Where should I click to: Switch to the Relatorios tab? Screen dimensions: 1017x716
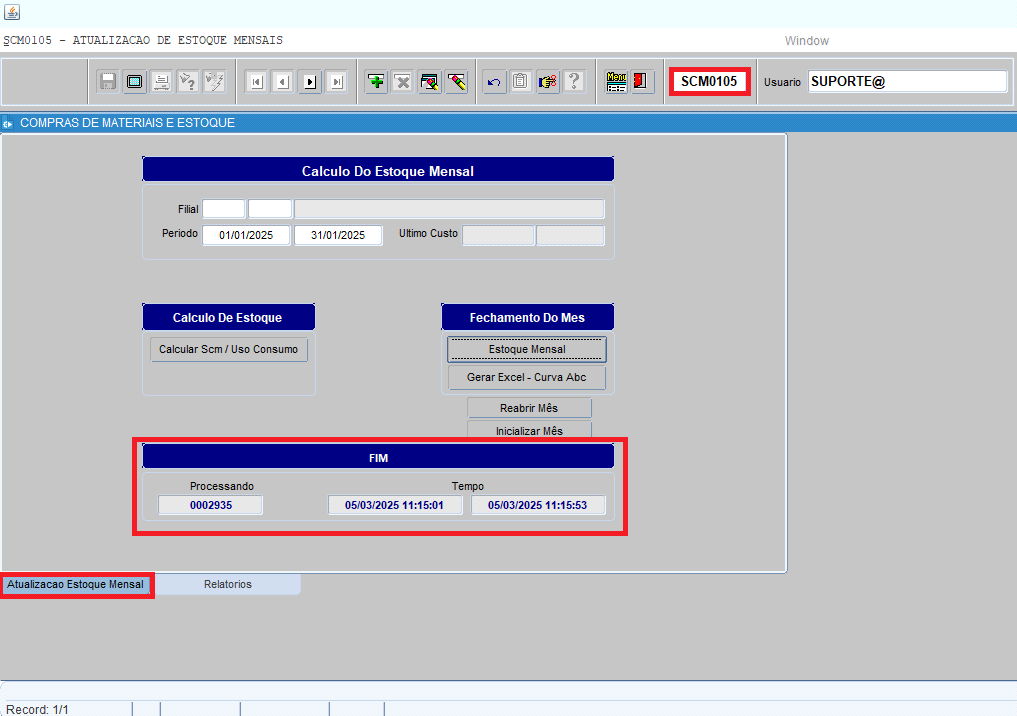coord(228,584)
